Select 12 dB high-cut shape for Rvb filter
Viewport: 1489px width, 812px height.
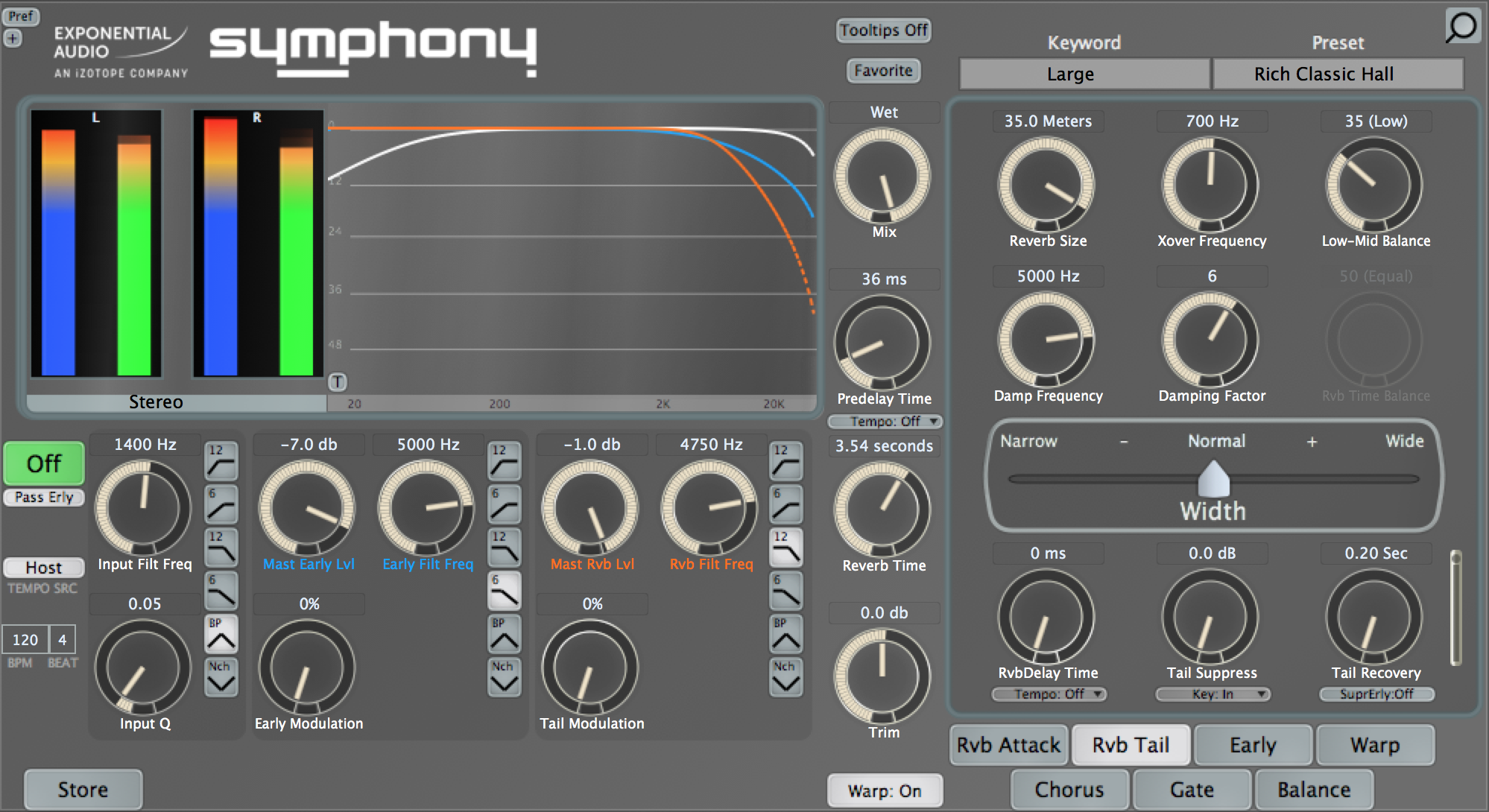coord(786,548)
